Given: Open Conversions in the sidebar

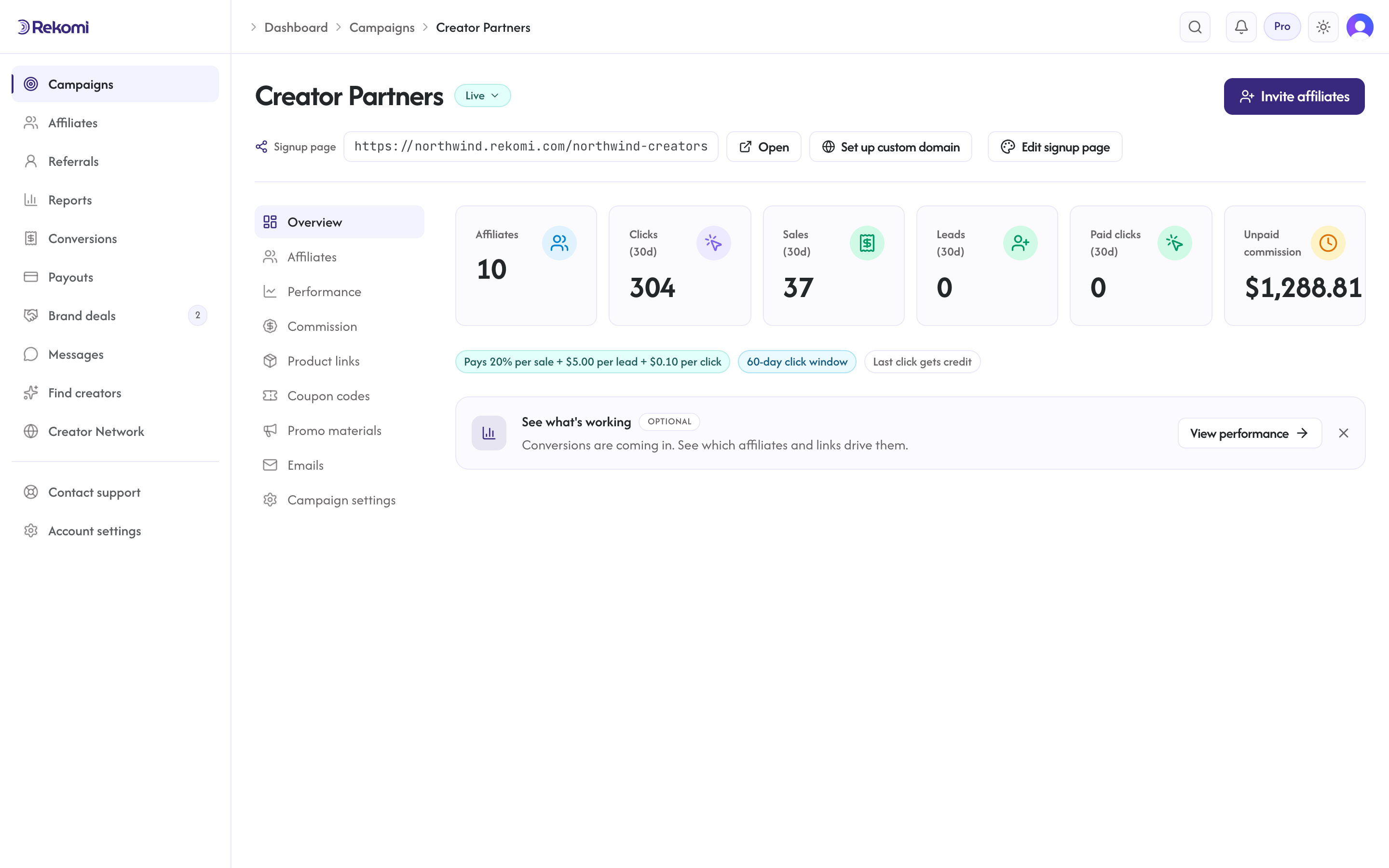Looking at the screenshot, I should point(115,238).
